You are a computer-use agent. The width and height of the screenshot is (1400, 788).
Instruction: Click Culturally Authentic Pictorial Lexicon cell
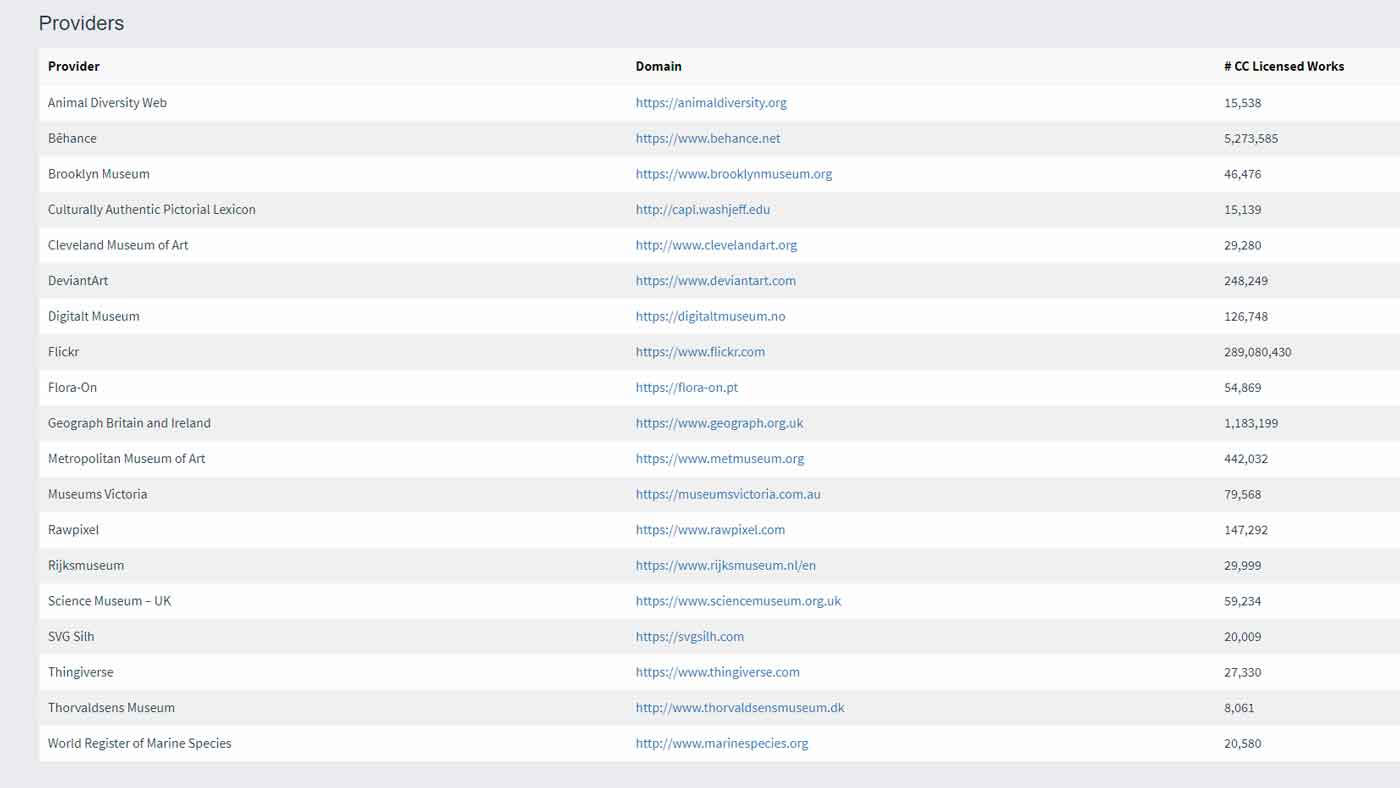click(x=152, y=210)
